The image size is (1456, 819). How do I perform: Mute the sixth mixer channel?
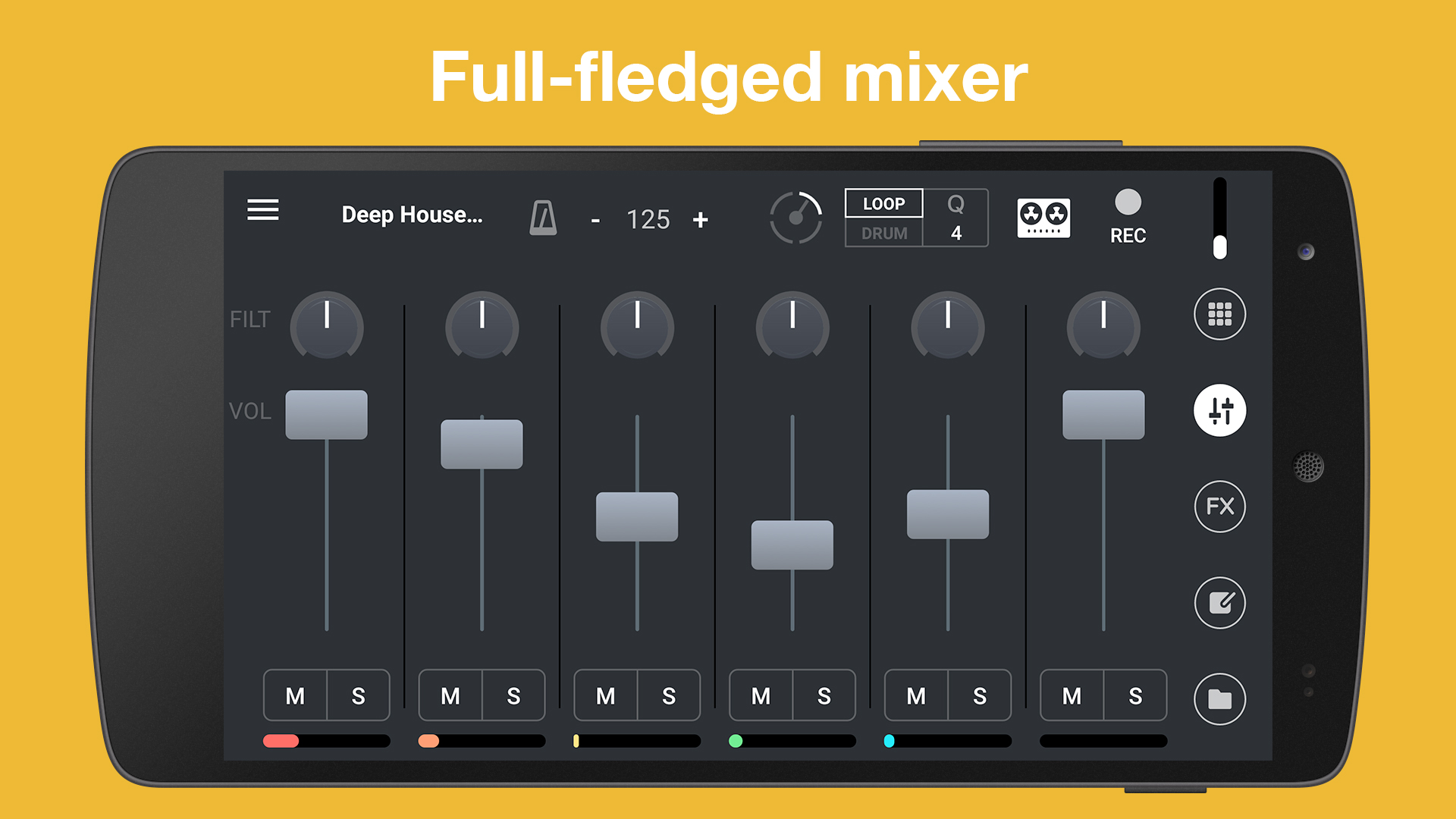pos(1072,695)
